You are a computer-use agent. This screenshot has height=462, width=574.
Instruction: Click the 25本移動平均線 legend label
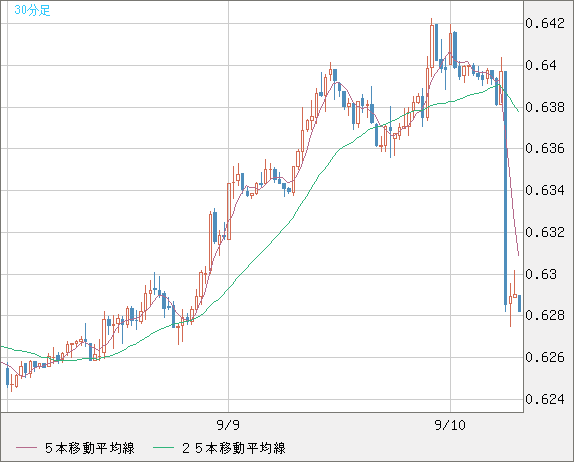(x=234, y=448)
